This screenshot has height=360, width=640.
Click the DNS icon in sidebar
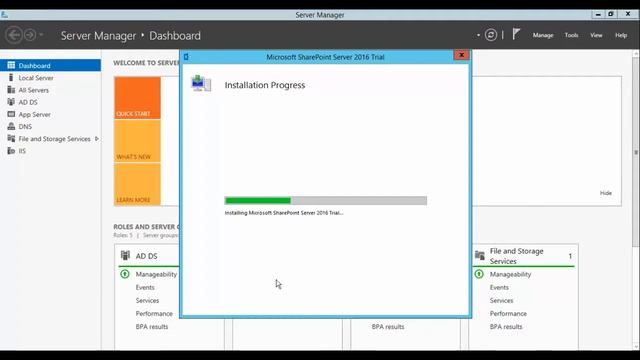[11, 127]
